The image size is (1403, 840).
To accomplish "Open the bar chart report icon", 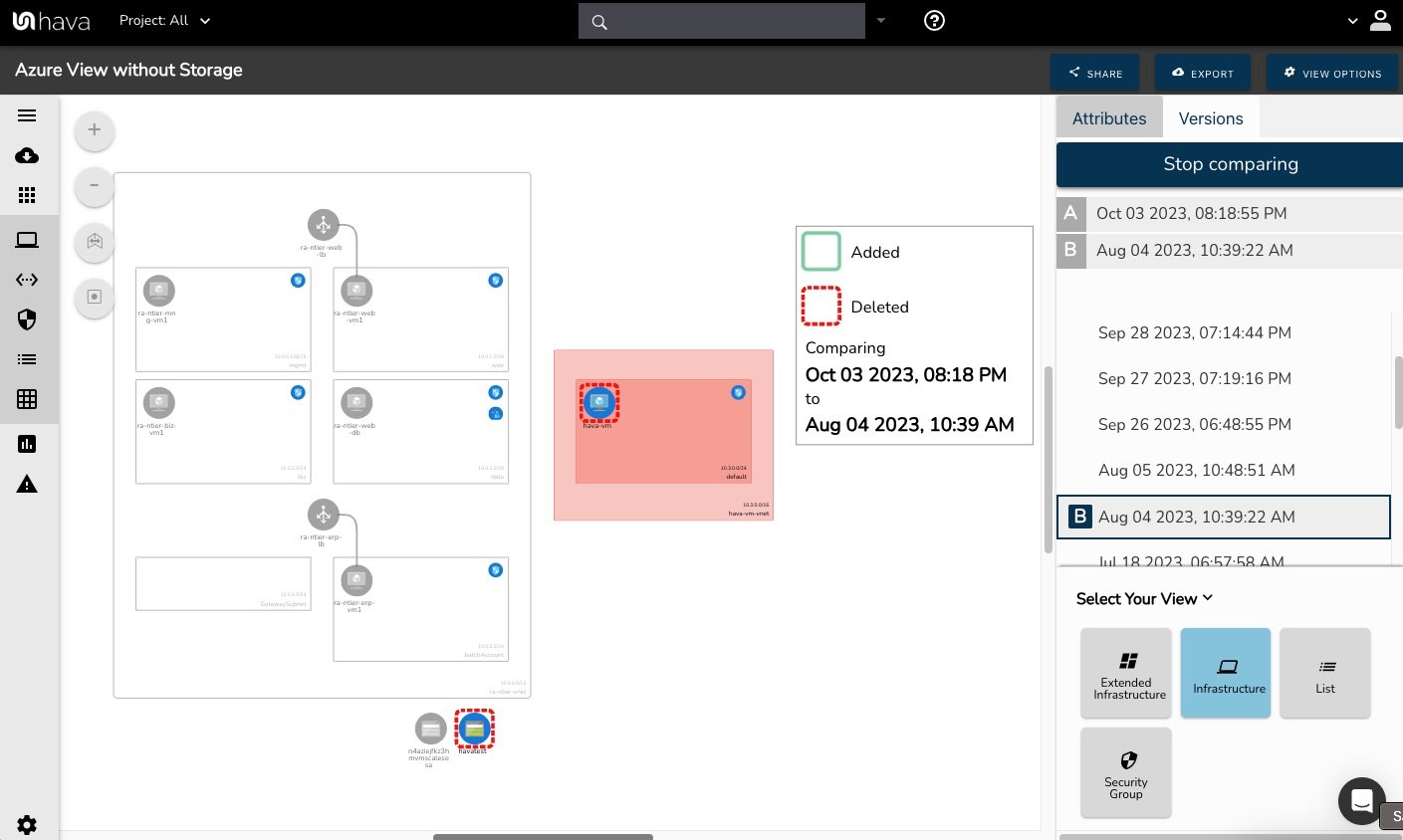I will coord(27,444).
